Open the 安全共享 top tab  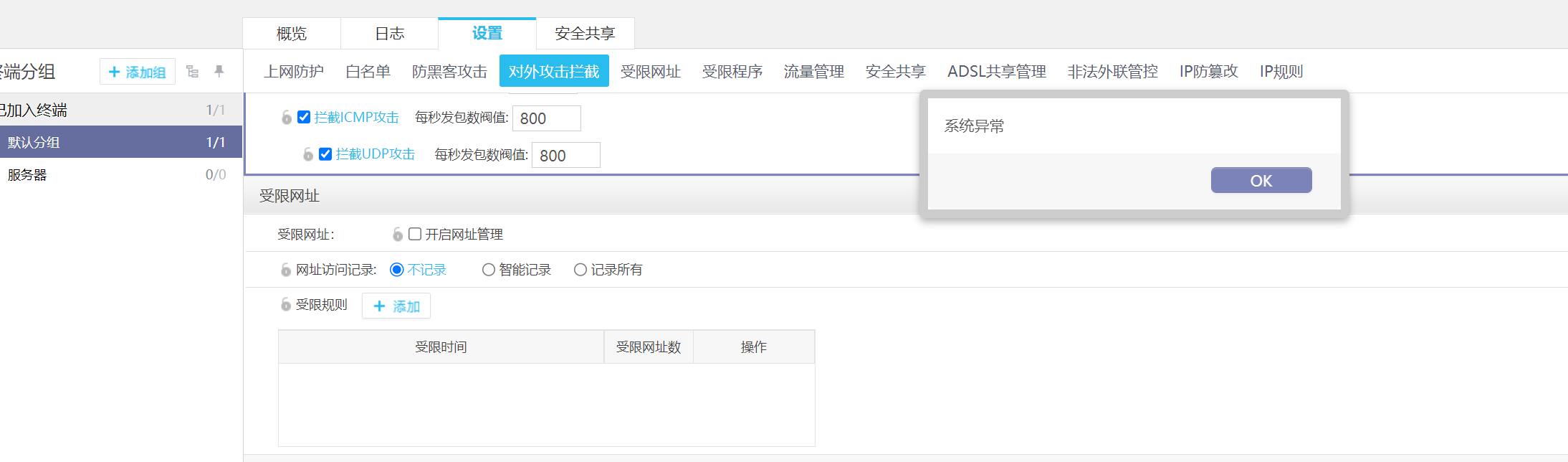pyautogui.click(x=585, y=34)
